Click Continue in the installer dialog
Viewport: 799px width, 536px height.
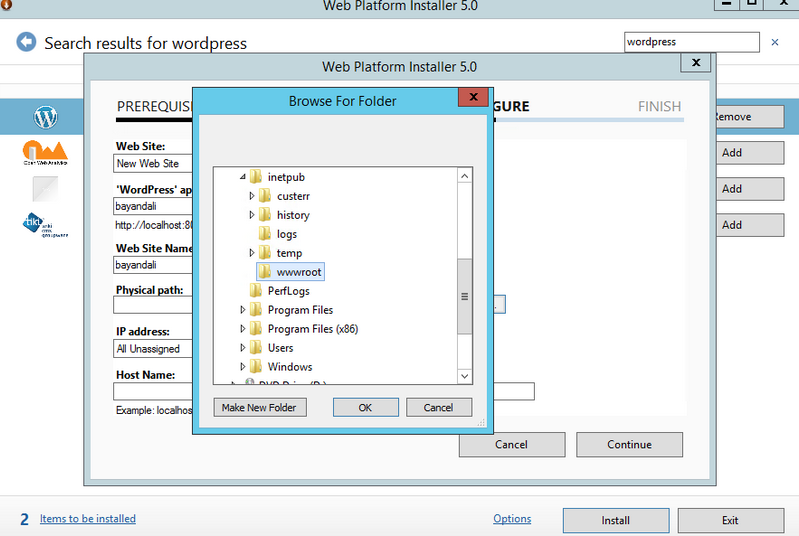point(629,444)
